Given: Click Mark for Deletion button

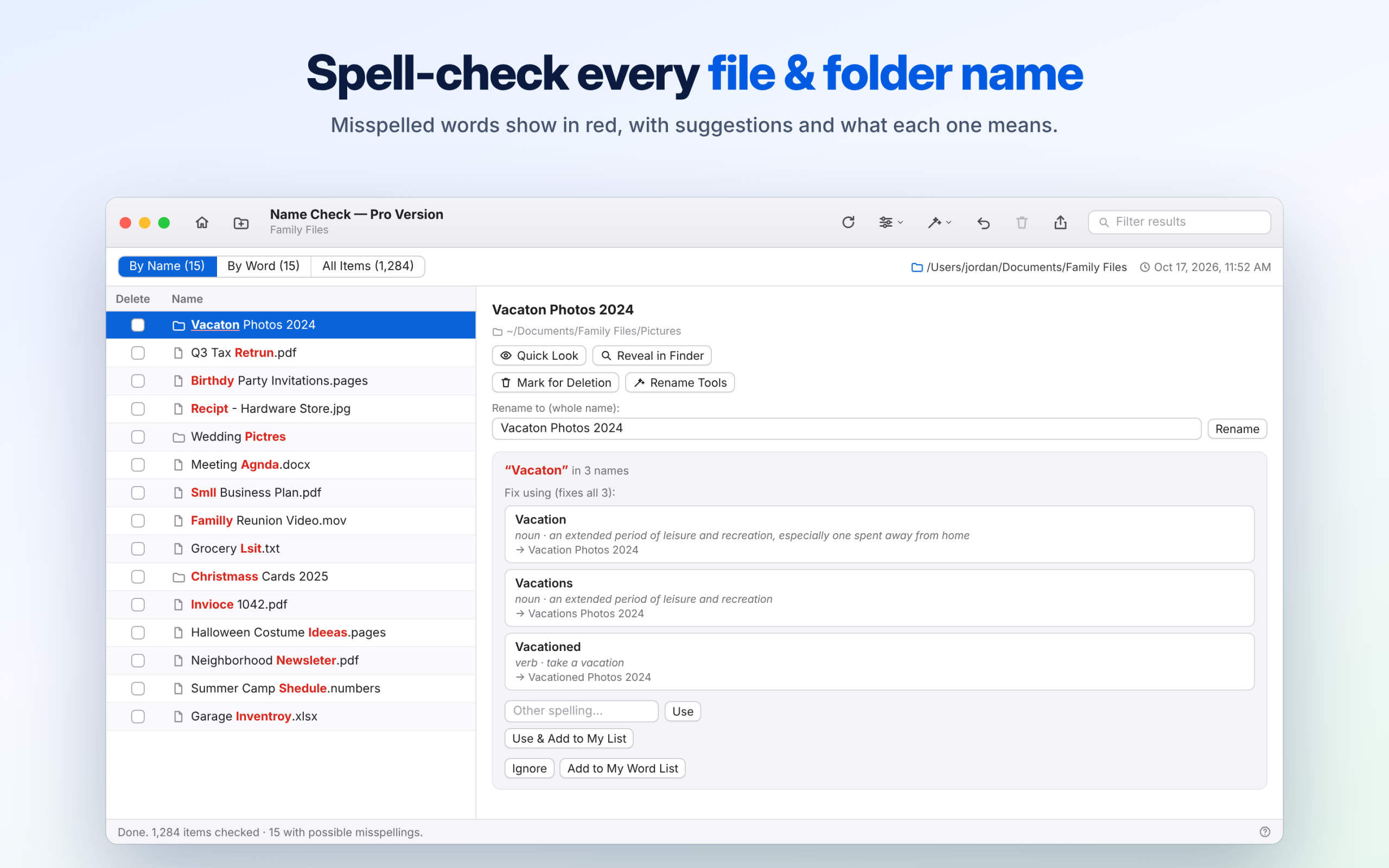Looking at the screenshot, I should (x=555, y=382).
